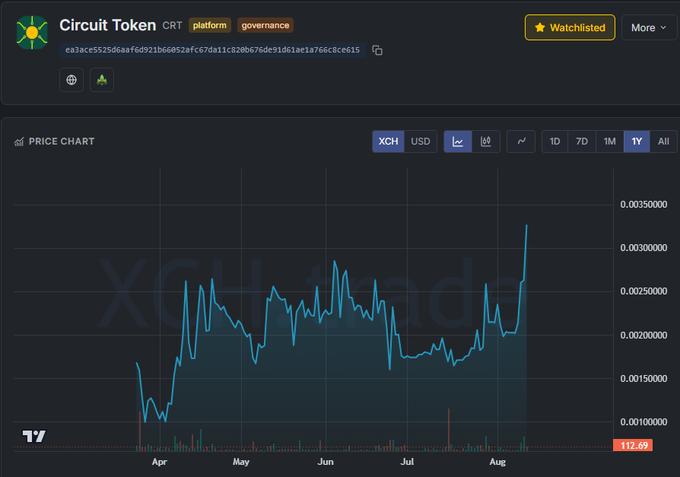Click the TradingView logo on the chart
This screenshot has height=477, width=680.
[34, 436]
